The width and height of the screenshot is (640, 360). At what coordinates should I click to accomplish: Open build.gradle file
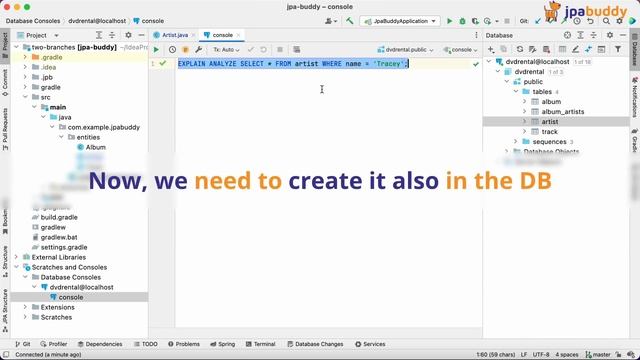pos(59,217)
